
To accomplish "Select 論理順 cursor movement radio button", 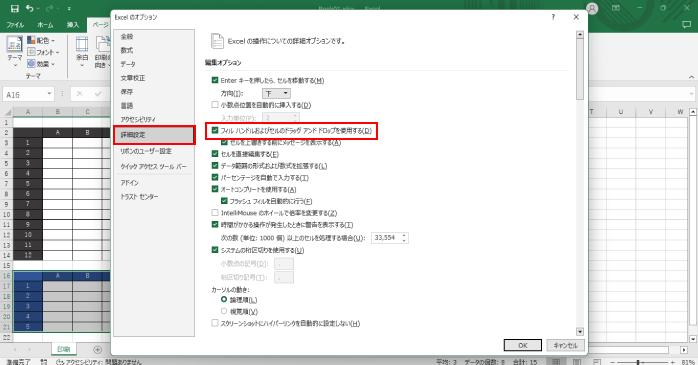I will click(224, 300).
